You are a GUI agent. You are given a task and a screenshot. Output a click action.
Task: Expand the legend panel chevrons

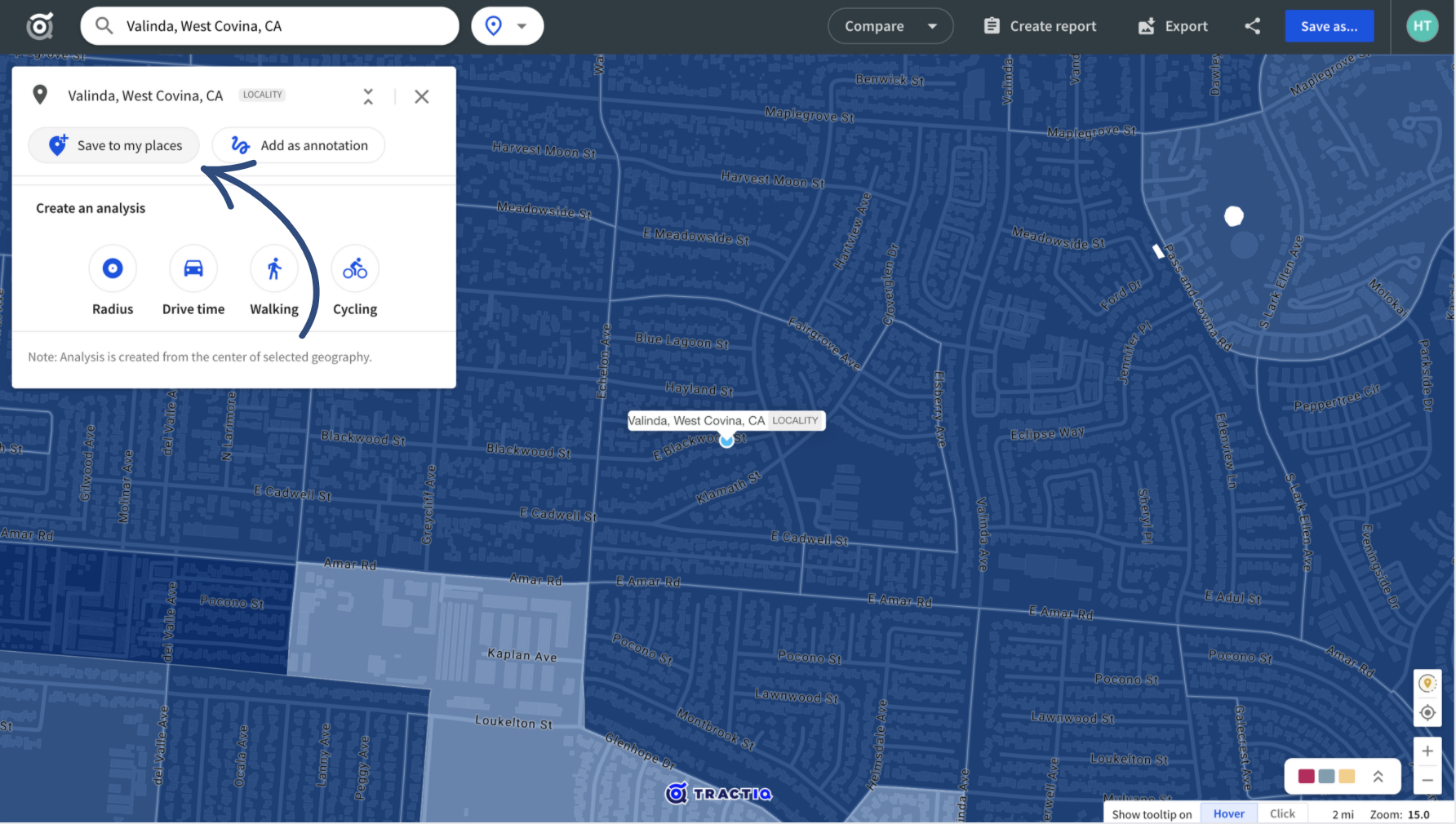pyautogui.click(x=1378, y=777)
